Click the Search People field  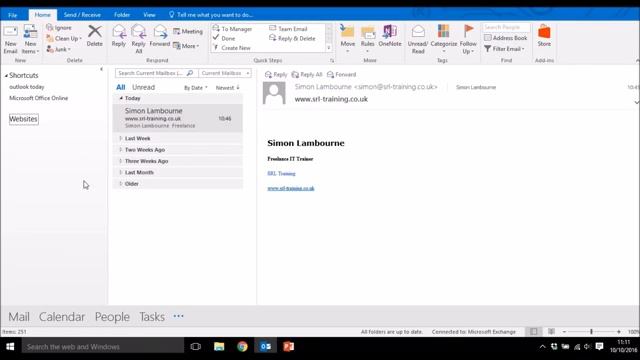click(x=506, y=27)
